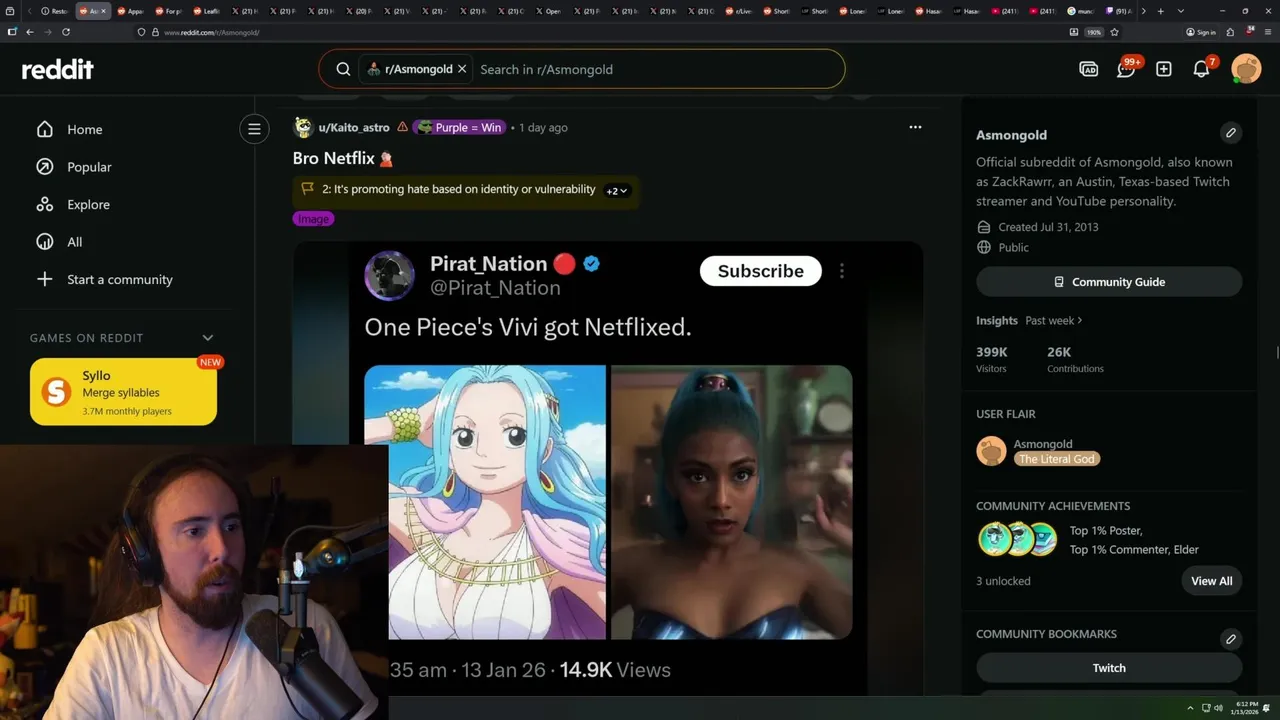Click the taskbar volume icon
The width and height of the screenshot is (1280, 720).
[1218, 708]
